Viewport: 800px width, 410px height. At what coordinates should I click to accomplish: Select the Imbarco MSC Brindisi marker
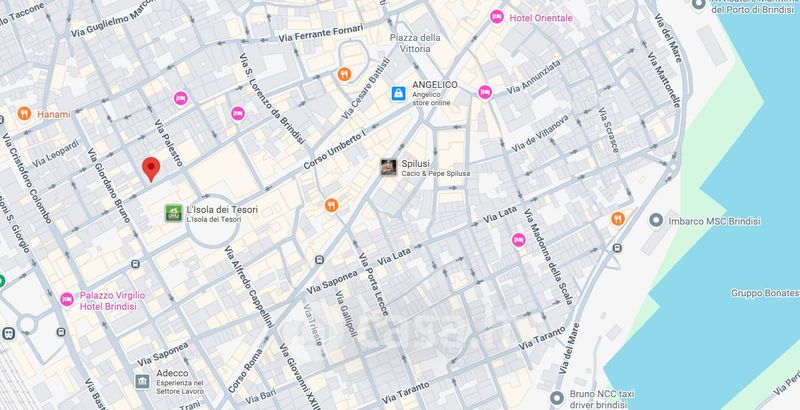pyautogui.click(x=656, y=221)
